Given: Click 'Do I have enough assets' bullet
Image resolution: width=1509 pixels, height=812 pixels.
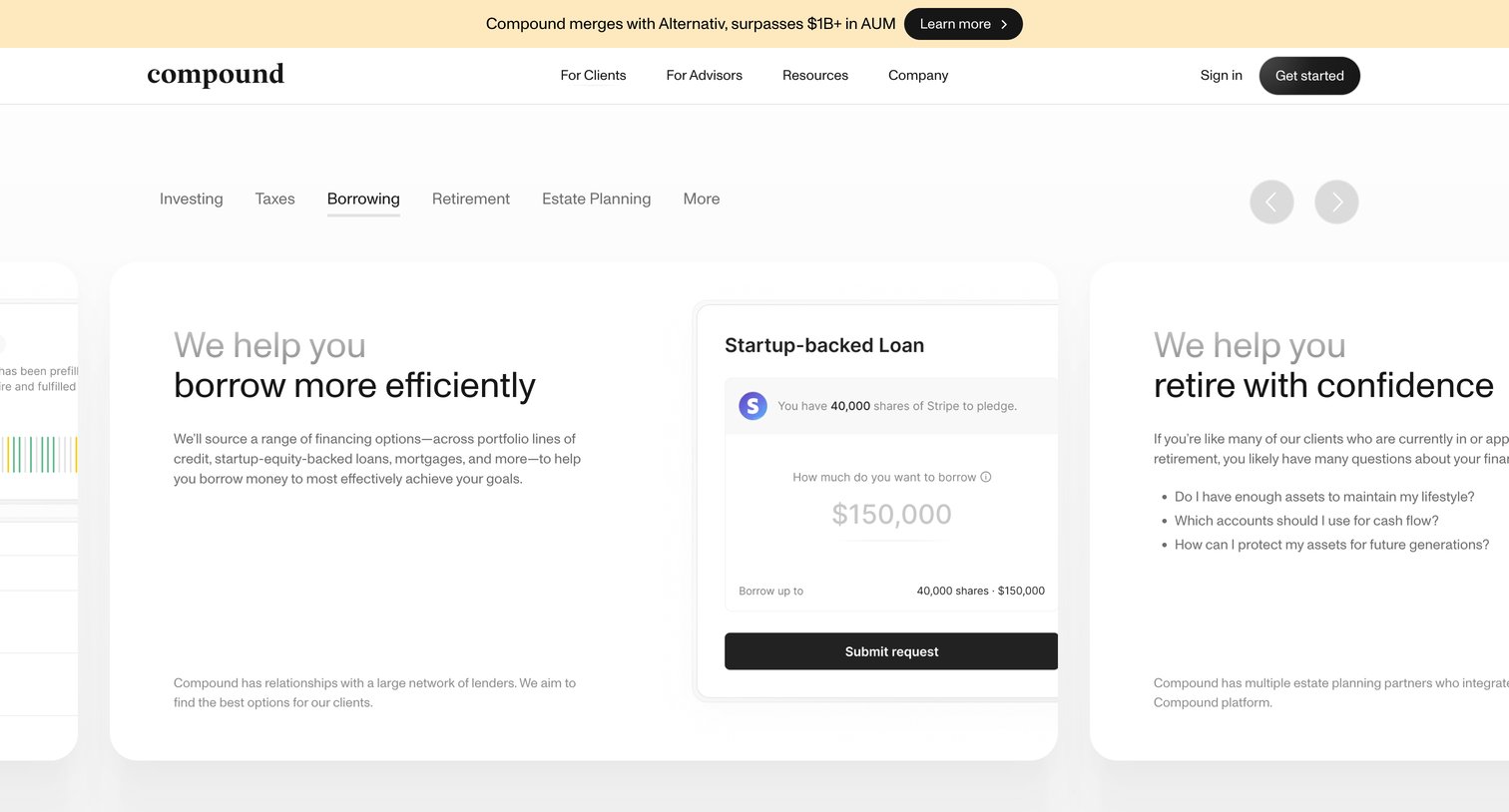Looking at the screenshot, I should click(1324, 497).
